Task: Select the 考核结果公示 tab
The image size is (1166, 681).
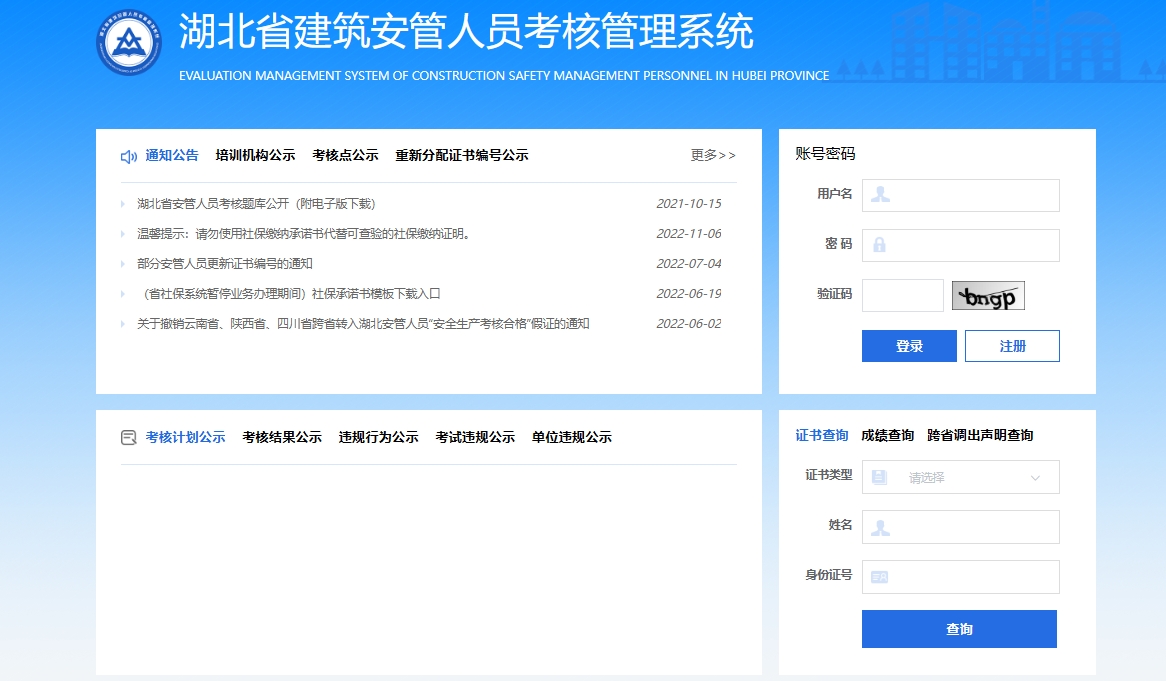Action: [282, 437]
